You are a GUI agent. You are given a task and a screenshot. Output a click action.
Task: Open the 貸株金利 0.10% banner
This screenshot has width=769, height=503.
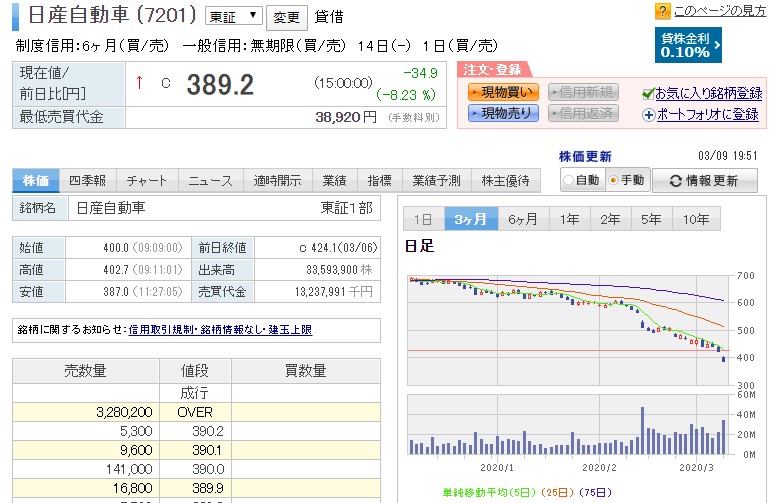coord(688,45)
